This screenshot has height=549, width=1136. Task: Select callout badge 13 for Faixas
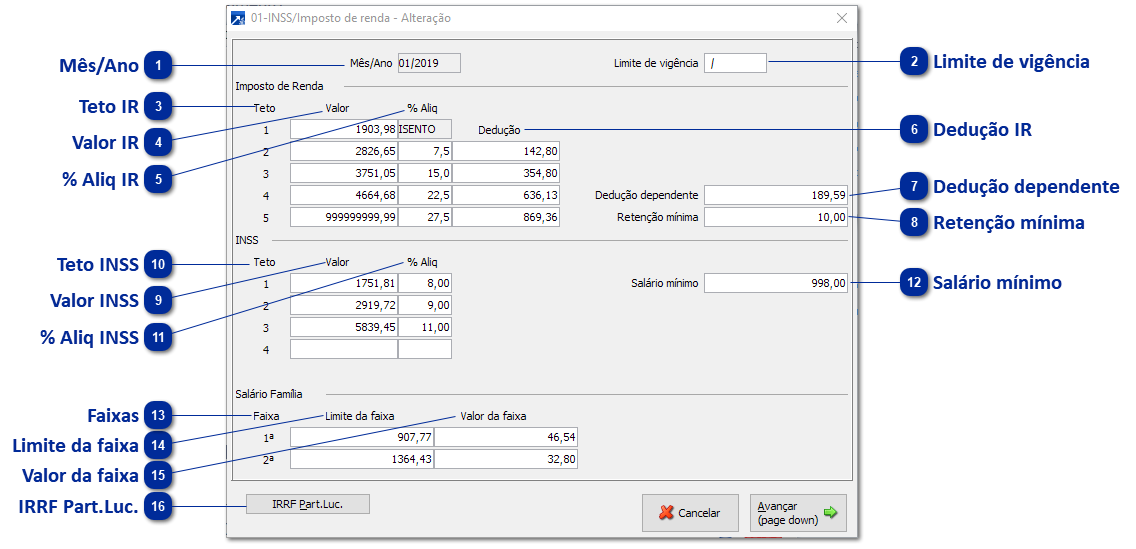click(x=158, y=415)
